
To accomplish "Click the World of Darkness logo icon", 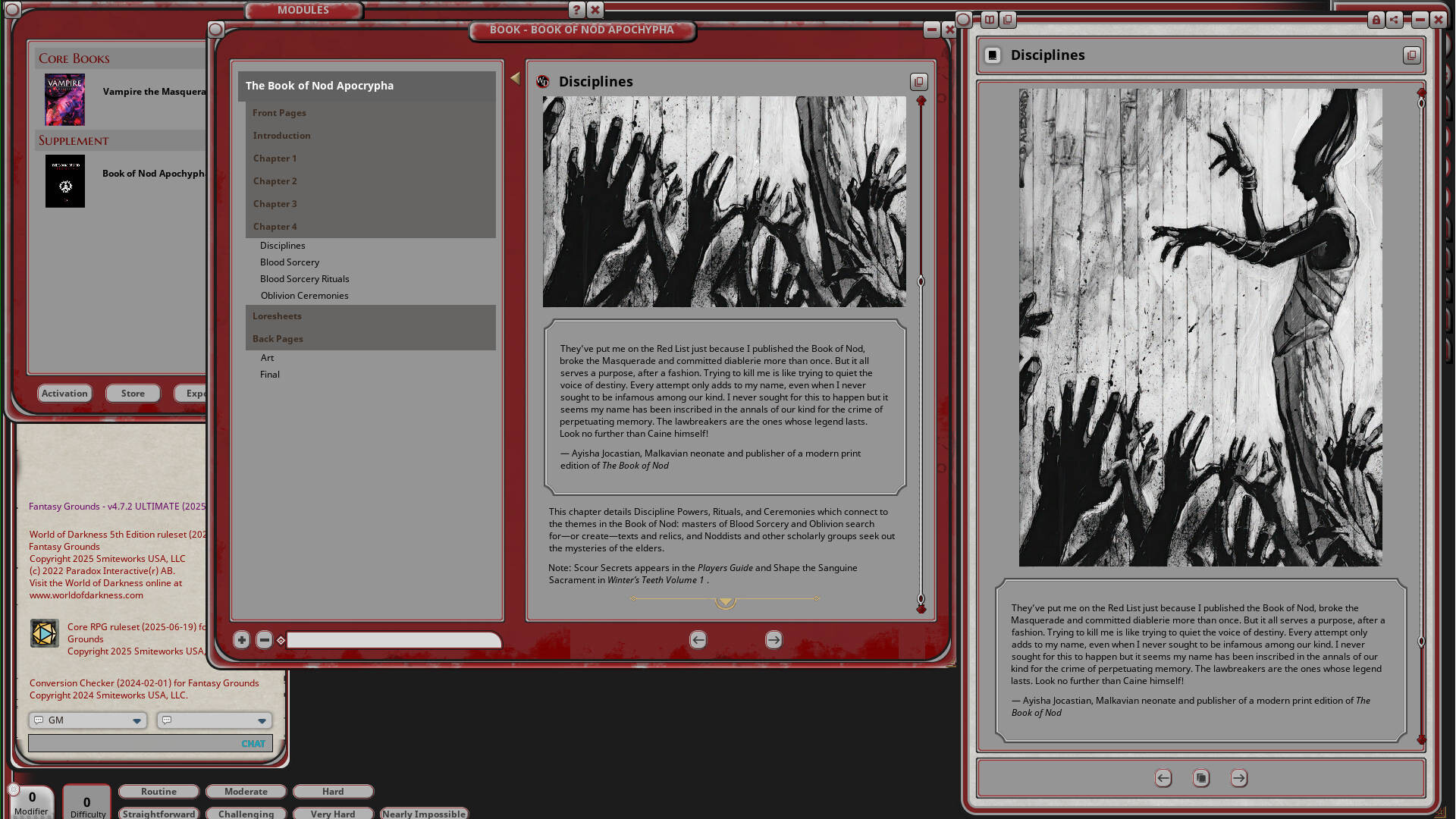I will tap(543, 81).
